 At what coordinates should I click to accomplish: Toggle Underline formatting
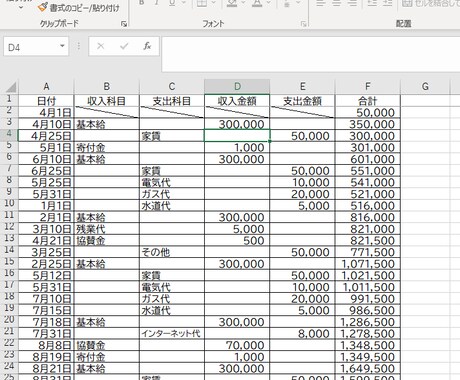click(172, 3)
